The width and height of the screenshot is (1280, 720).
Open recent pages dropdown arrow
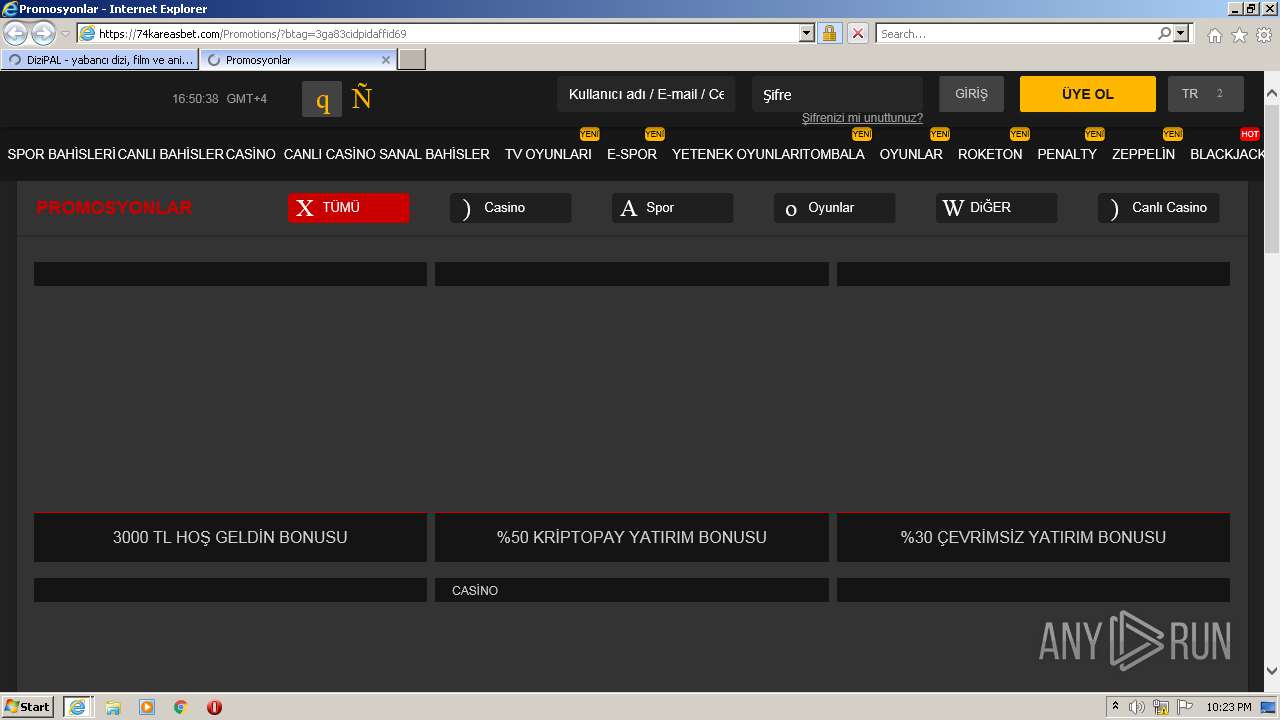[65, 34]
